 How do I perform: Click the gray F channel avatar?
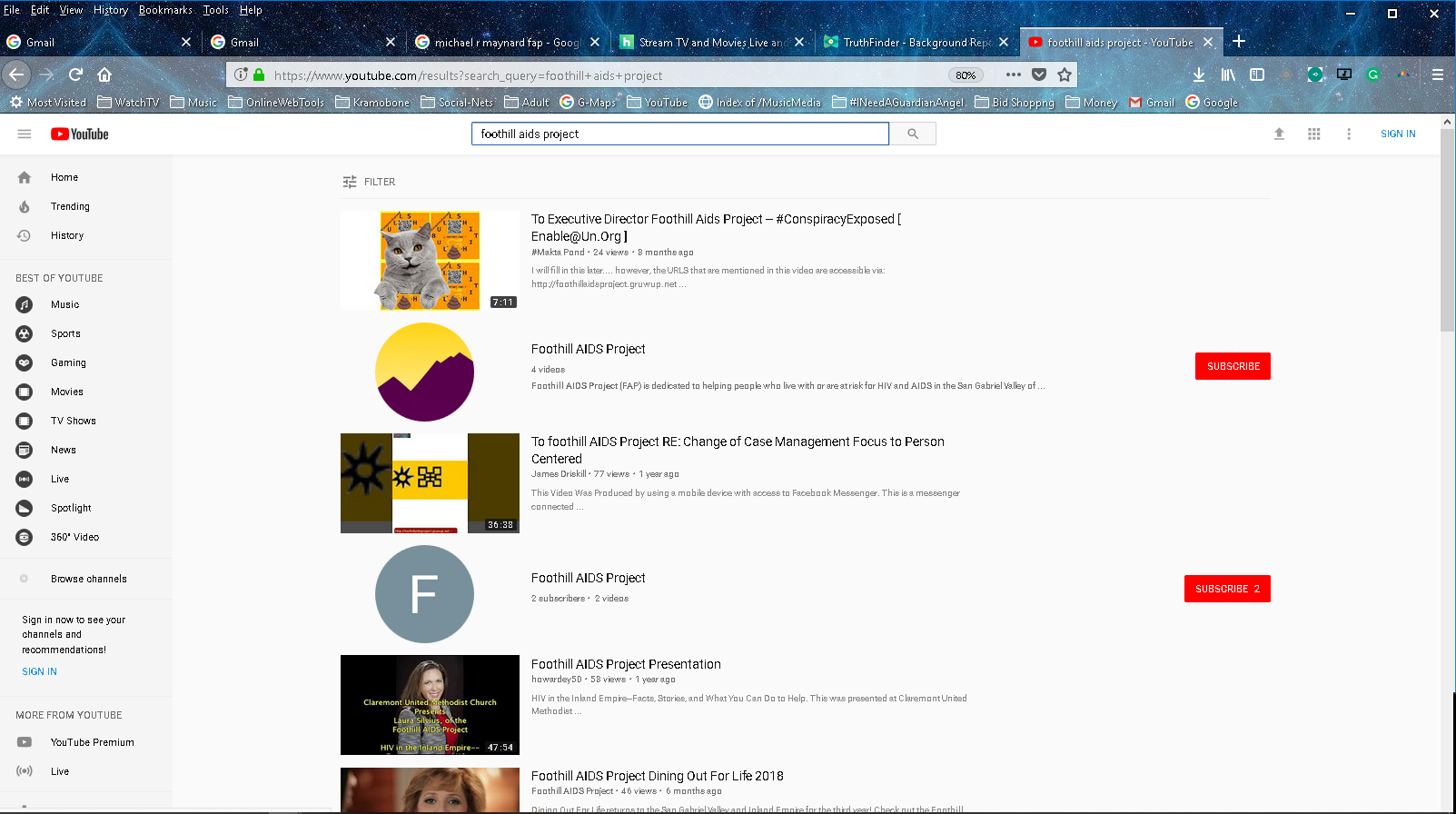[424, 594]
